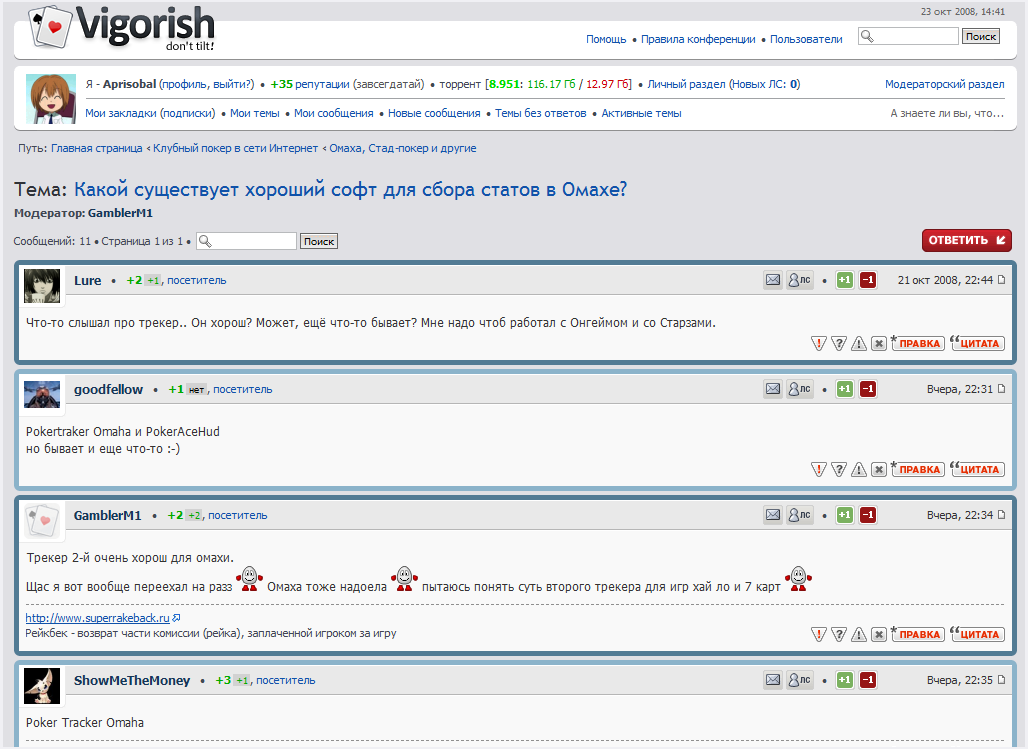Send private message to ShowMeTheMoney via ЛС icon
1028x749 pixels.
(800, 680)
